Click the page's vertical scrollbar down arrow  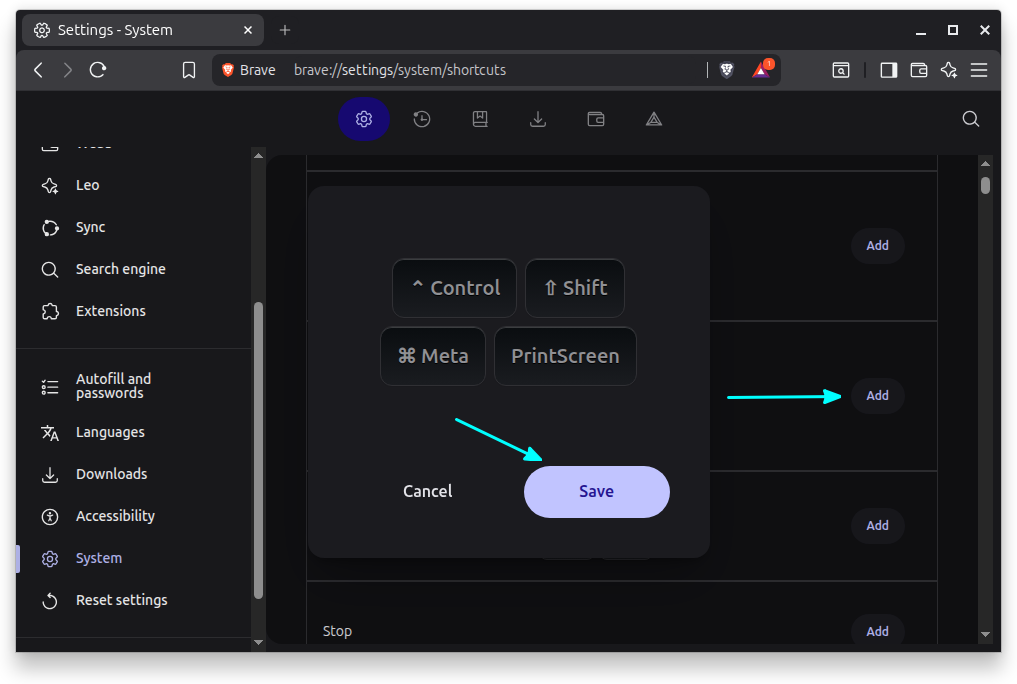[x=985, y=634]
